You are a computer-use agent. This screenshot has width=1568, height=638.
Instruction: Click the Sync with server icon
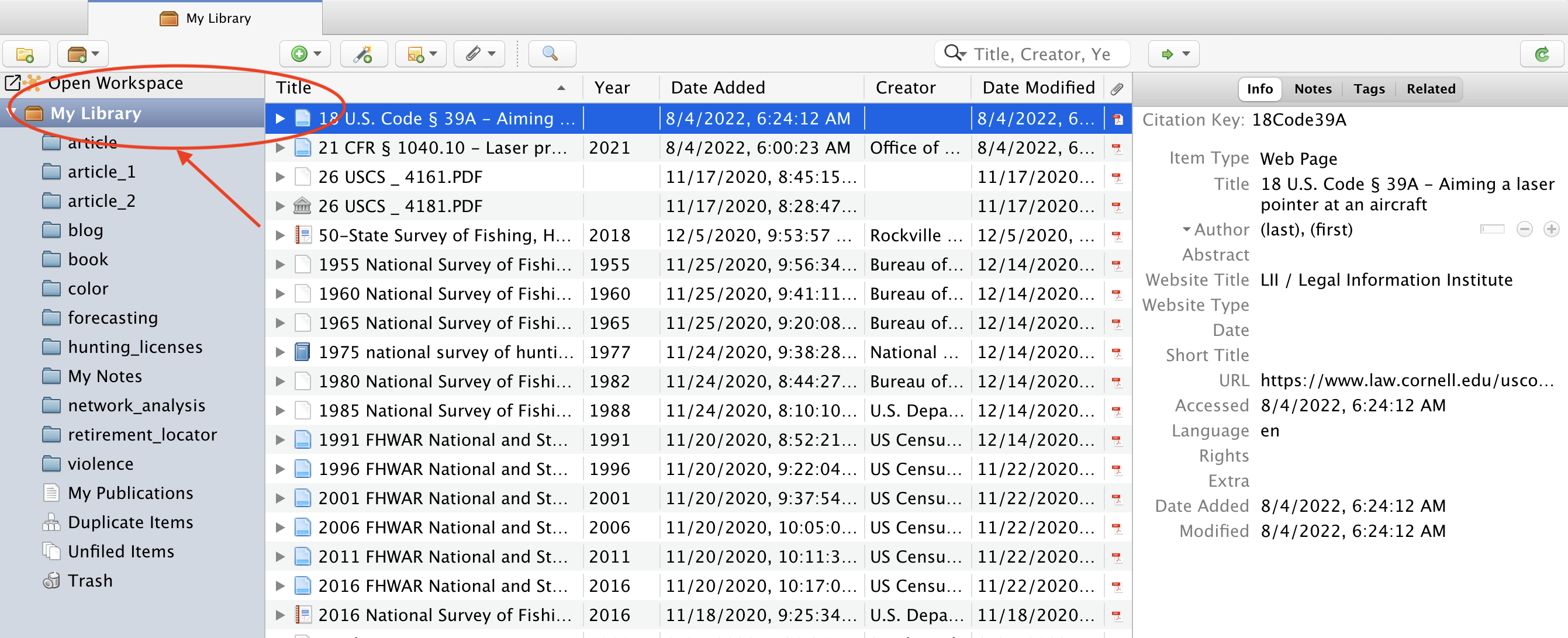(x=1541, y=54)
